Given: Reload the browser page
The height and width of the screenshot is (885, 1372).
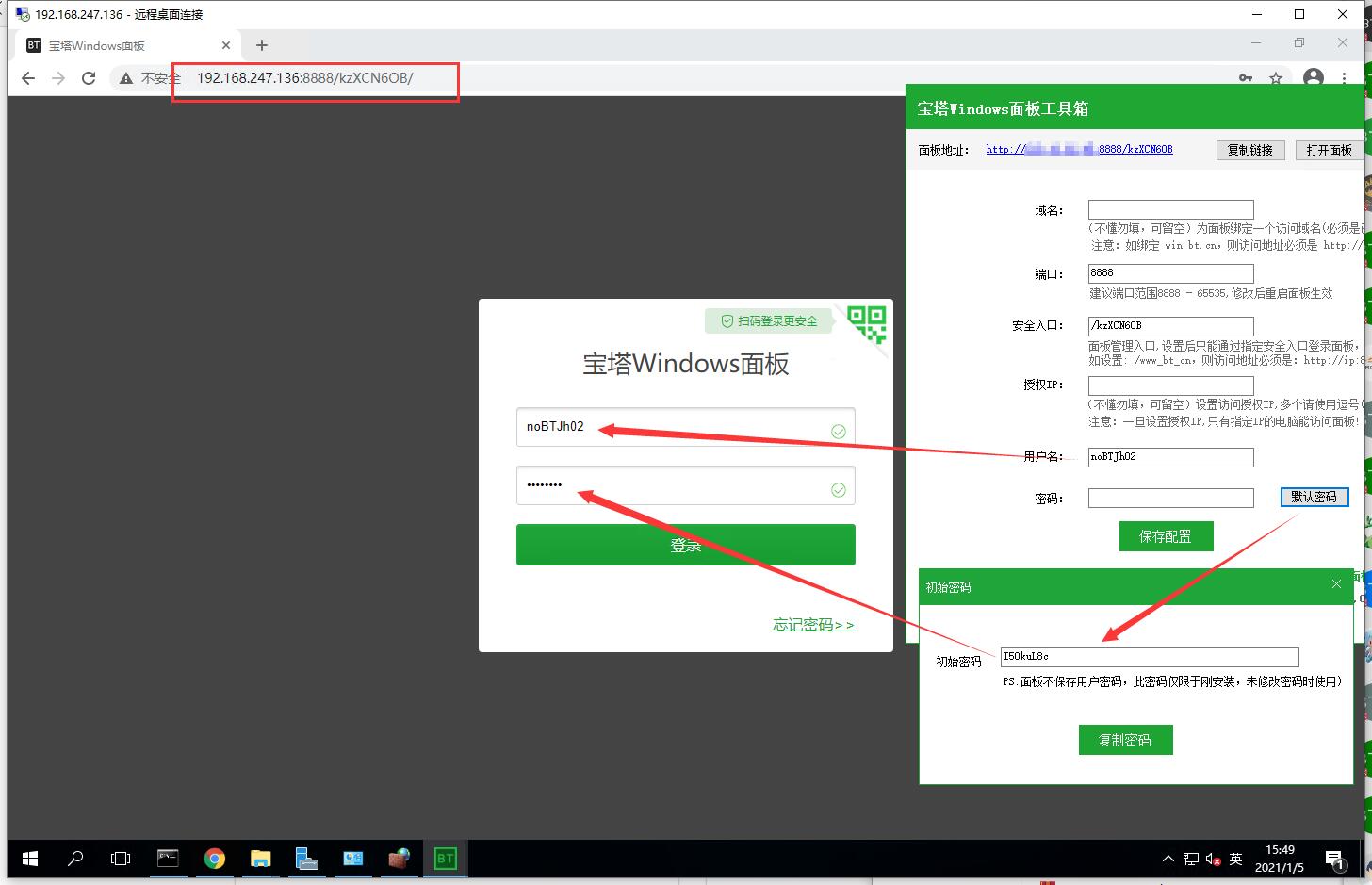Looking at the screenshot, I should tap(89, 78).
